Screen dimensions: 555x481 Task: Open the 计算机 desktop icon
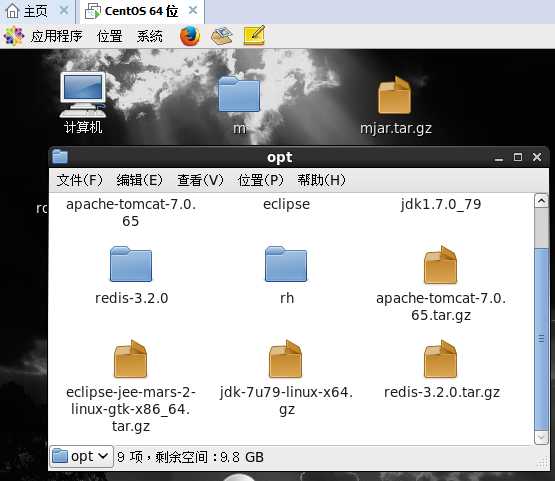(x=83, y=95)
